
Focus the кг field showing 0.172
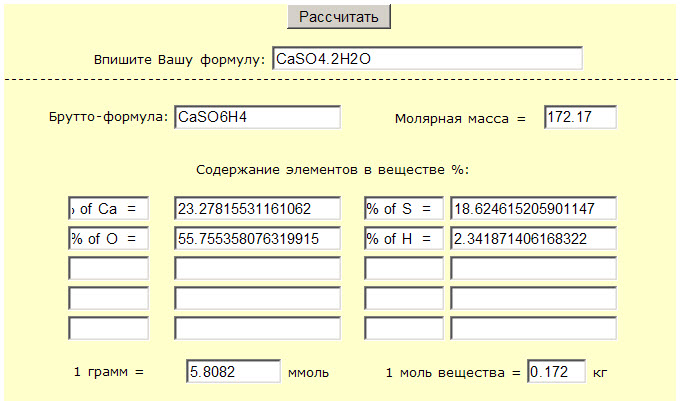tap(555, 371)
